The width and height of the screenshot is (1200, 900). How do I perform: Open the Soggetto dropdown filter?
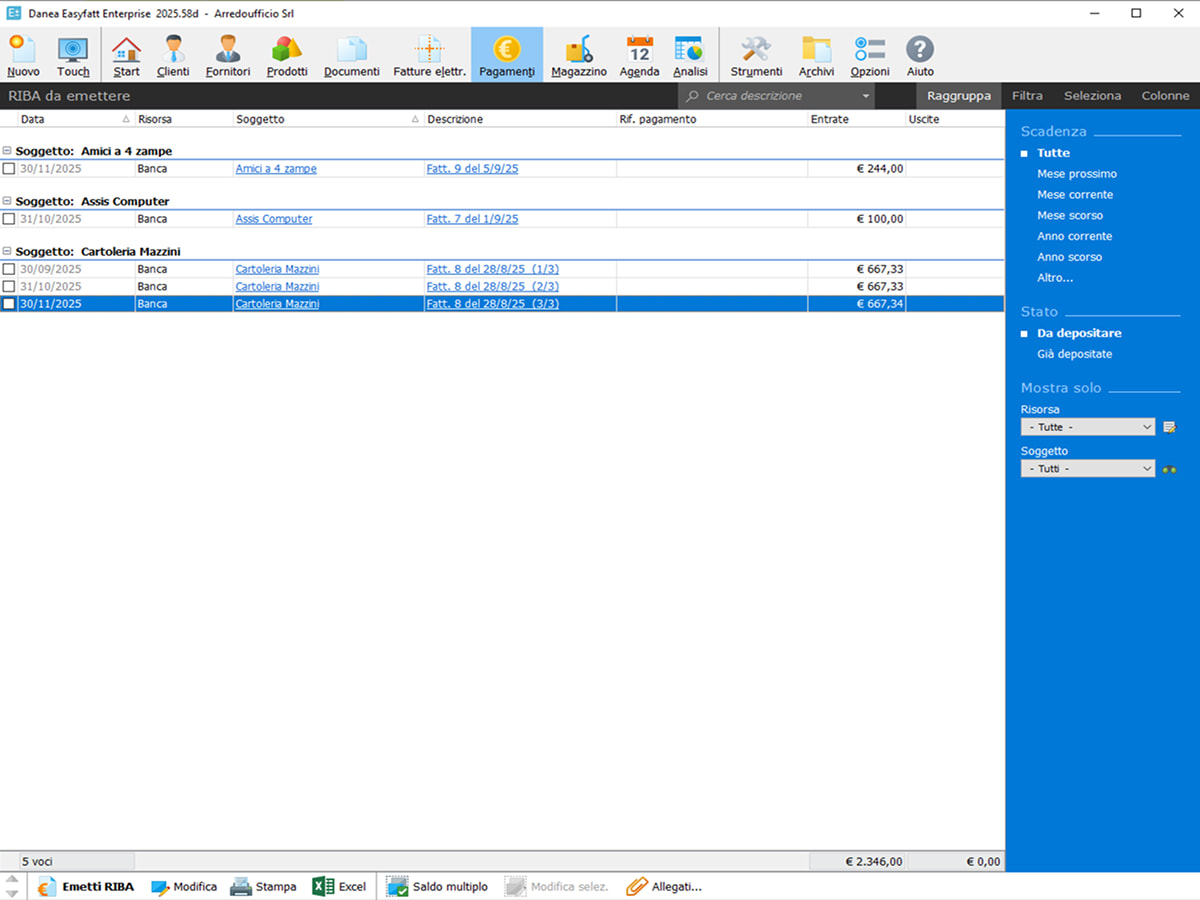[1088, 468]
